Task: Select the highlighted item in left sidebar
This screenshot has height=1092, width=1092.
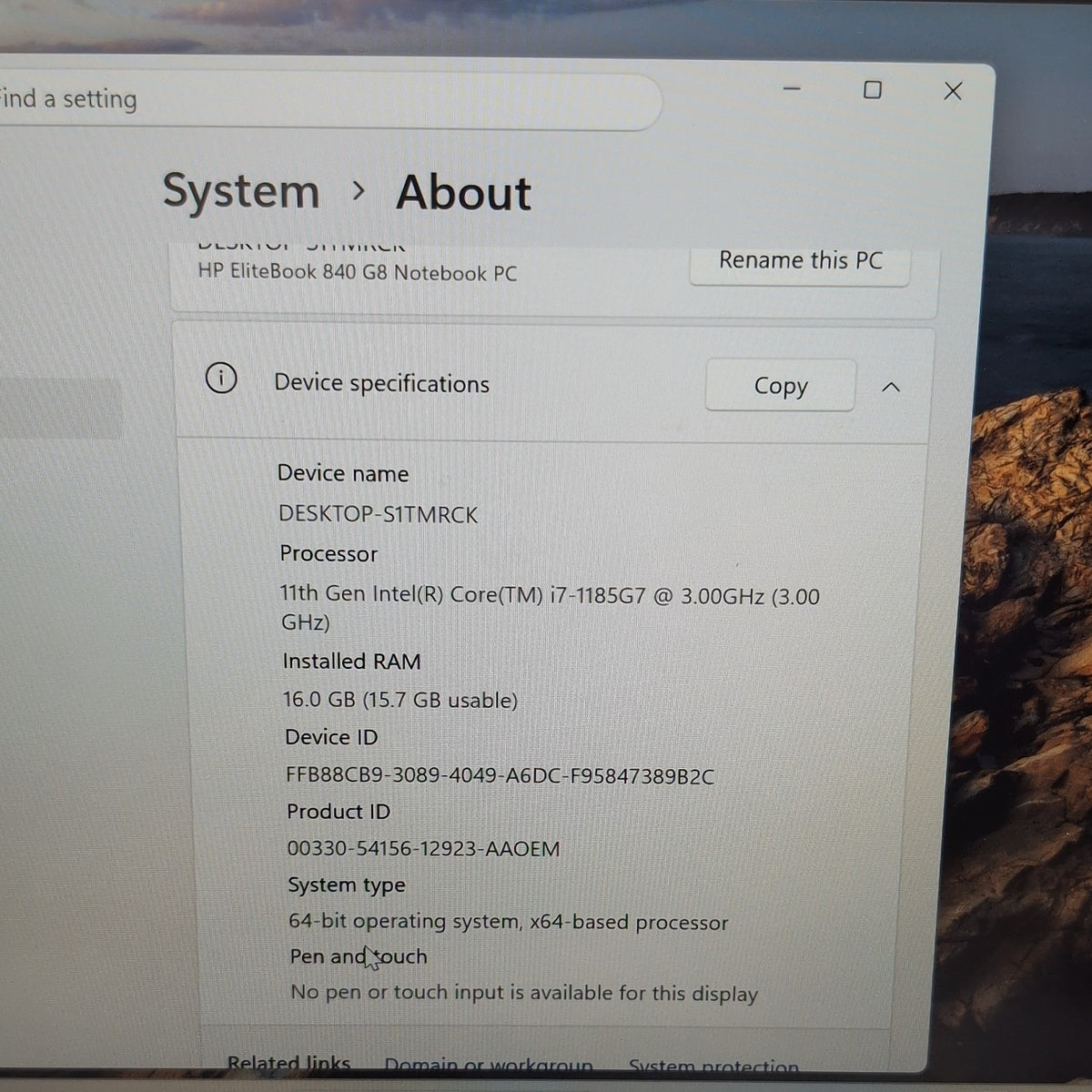Action: pyautogui.click(x=60, y=409)
